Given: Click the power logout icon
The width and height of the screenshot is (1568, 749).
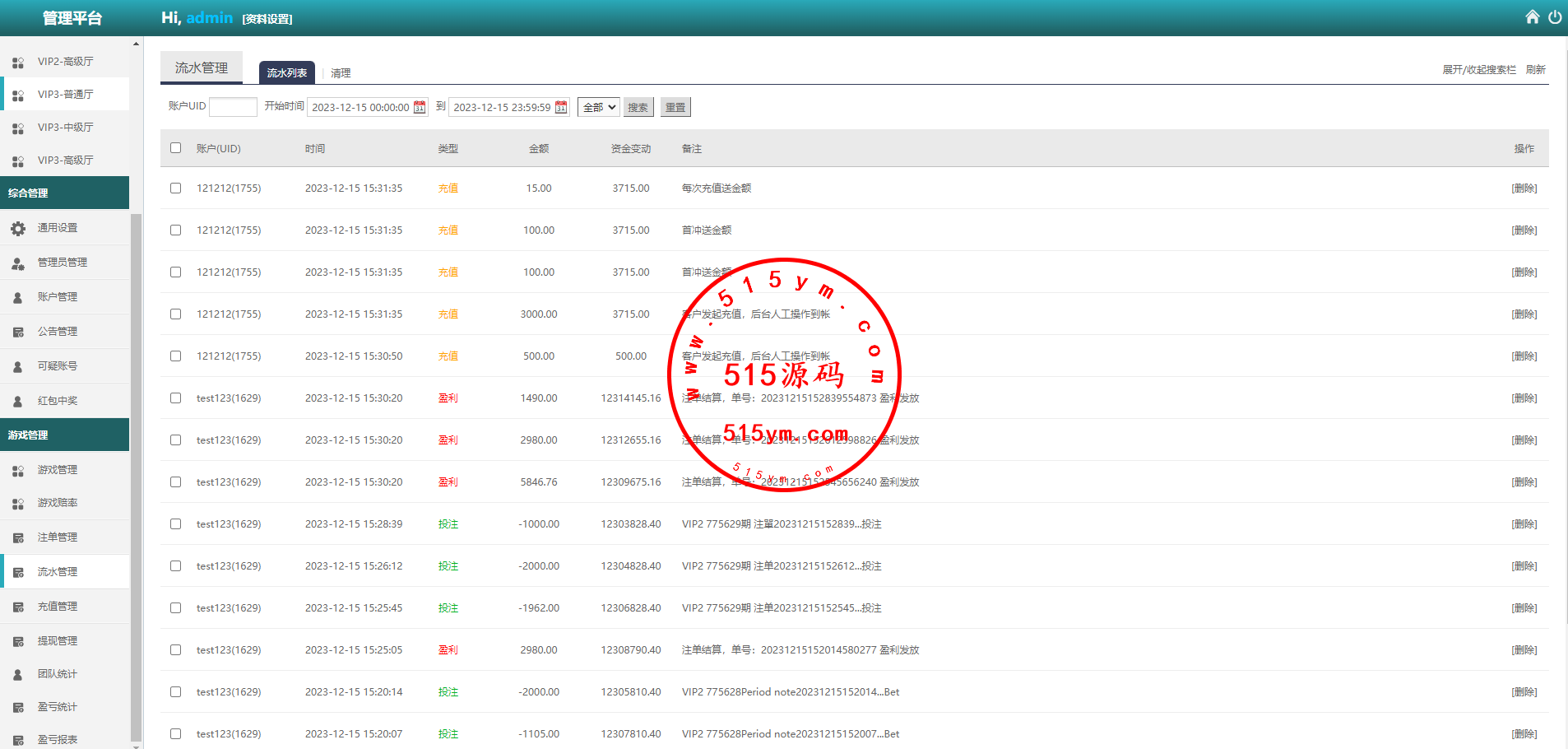Looking at the screenshot, I should 1555,17.
